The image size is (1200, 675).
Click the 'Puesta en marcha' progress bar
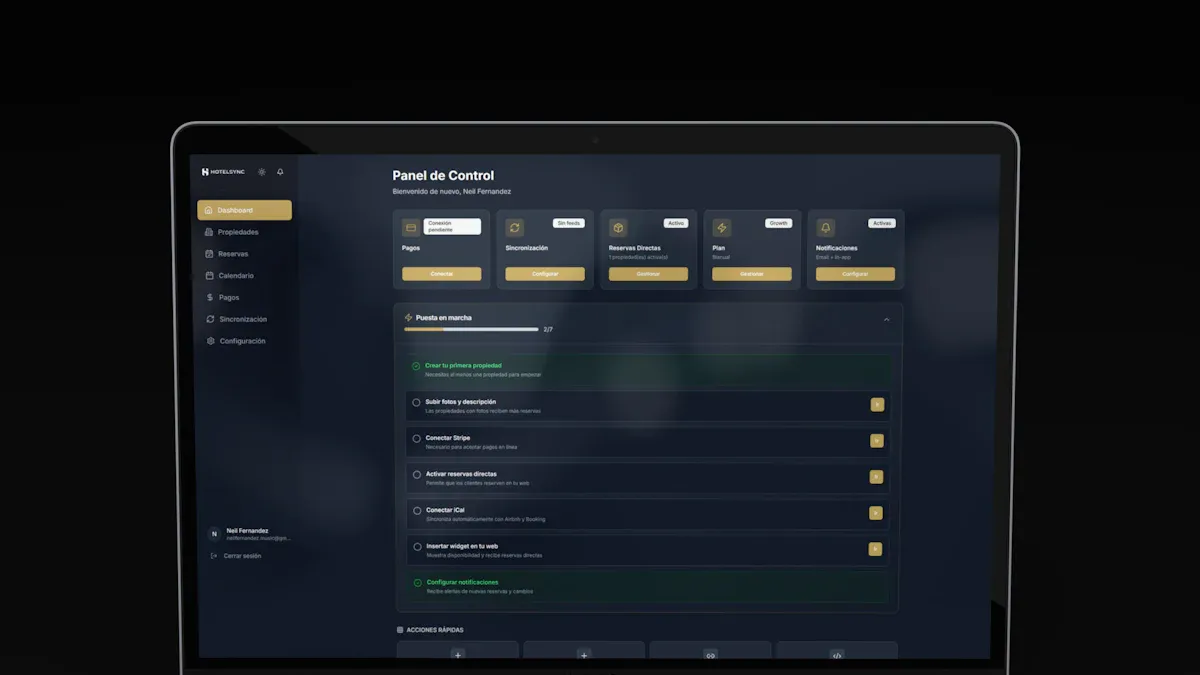tap(471, 329)
